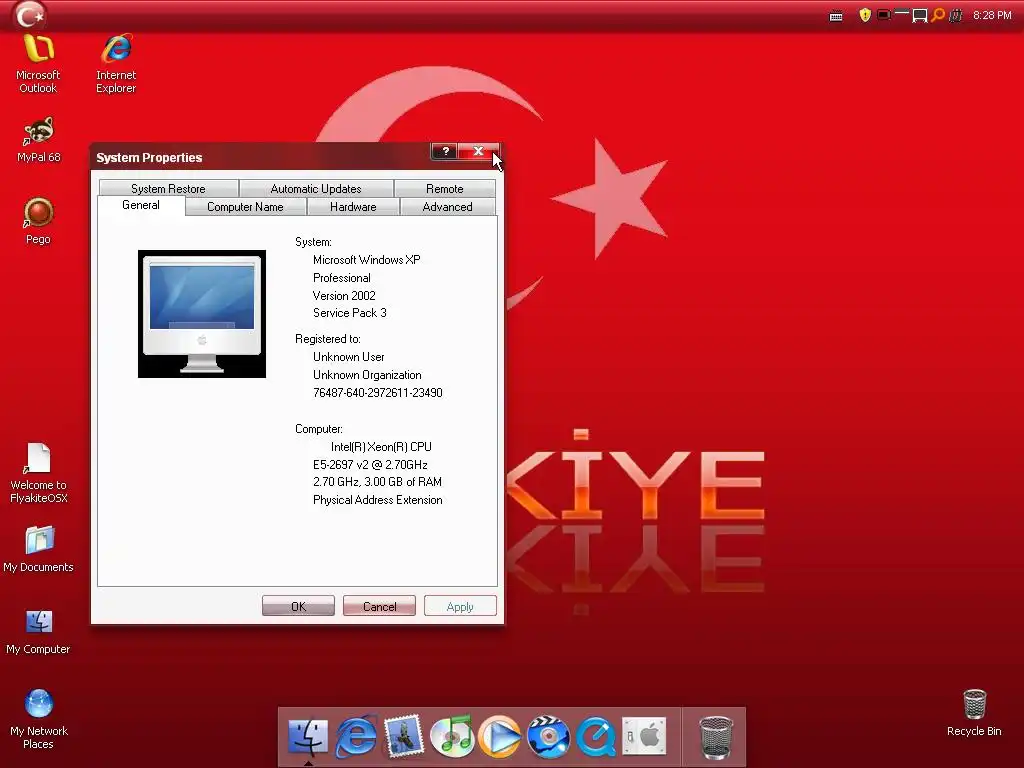1024x768 pixels.
Task: Click the 2.70 GHz, 3.00 GB of RAM line
Action: click(x=377, y=482)
